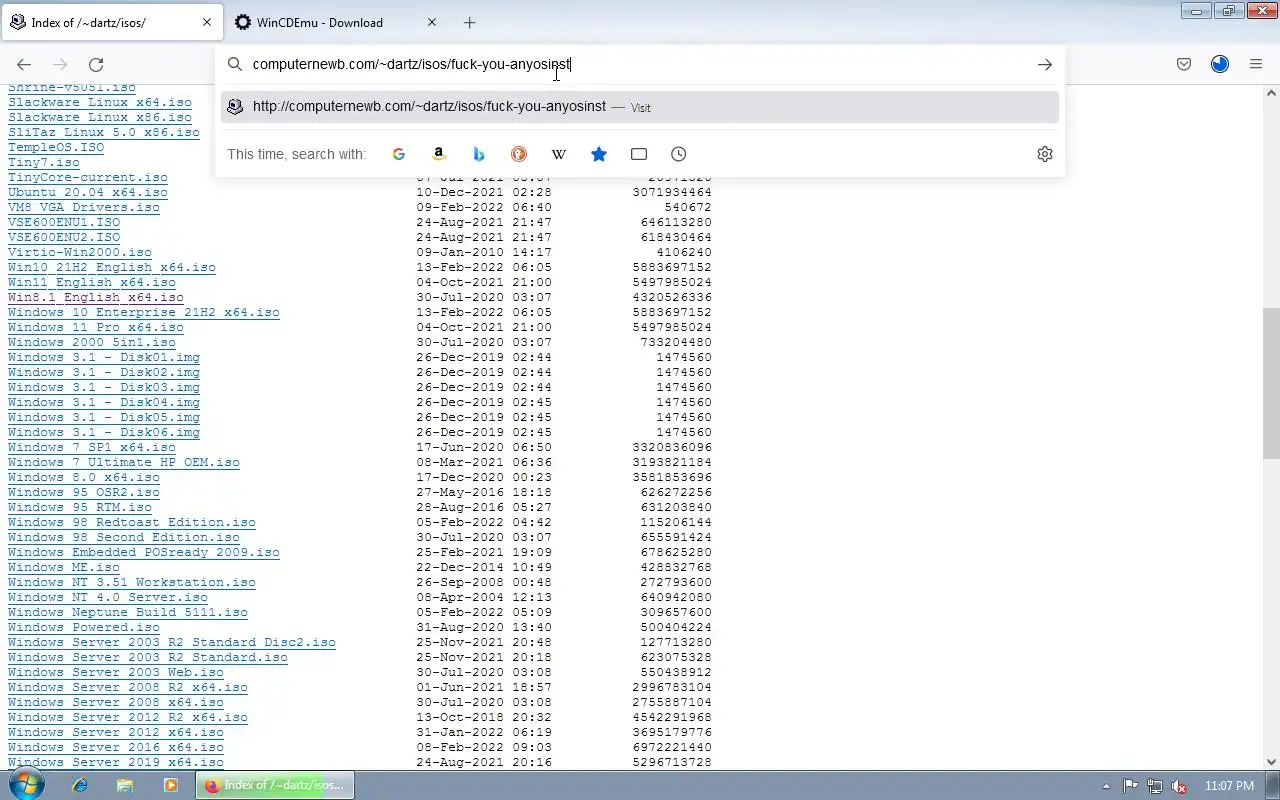Viewport: 1280px width, 800px height.
Task: Search this time with Bing icon
Action: click(x=479, y=154)
